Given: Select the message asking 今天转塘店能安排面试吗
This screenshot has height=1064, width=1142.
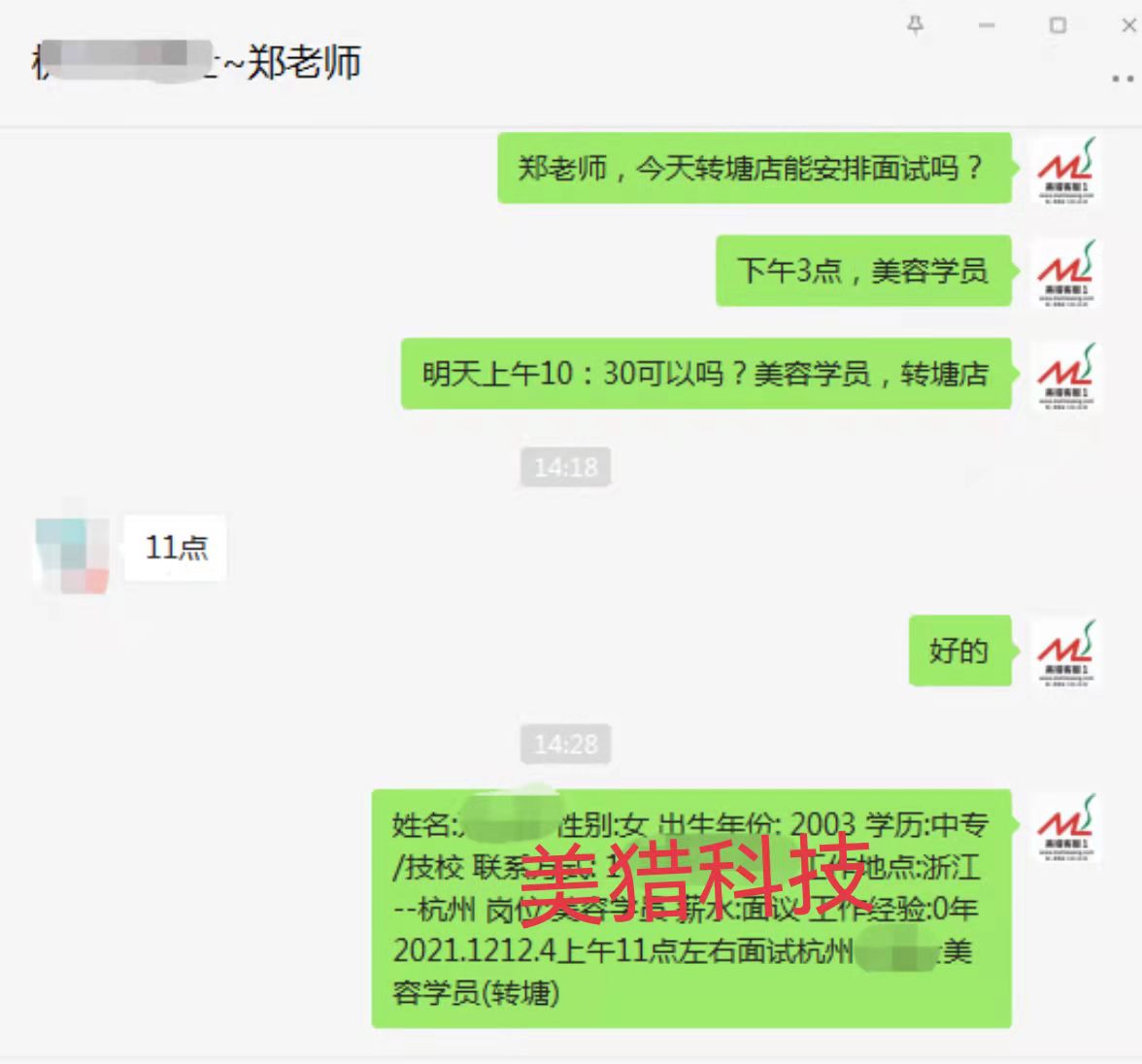Looking at the screenshot, I should 755,168.
